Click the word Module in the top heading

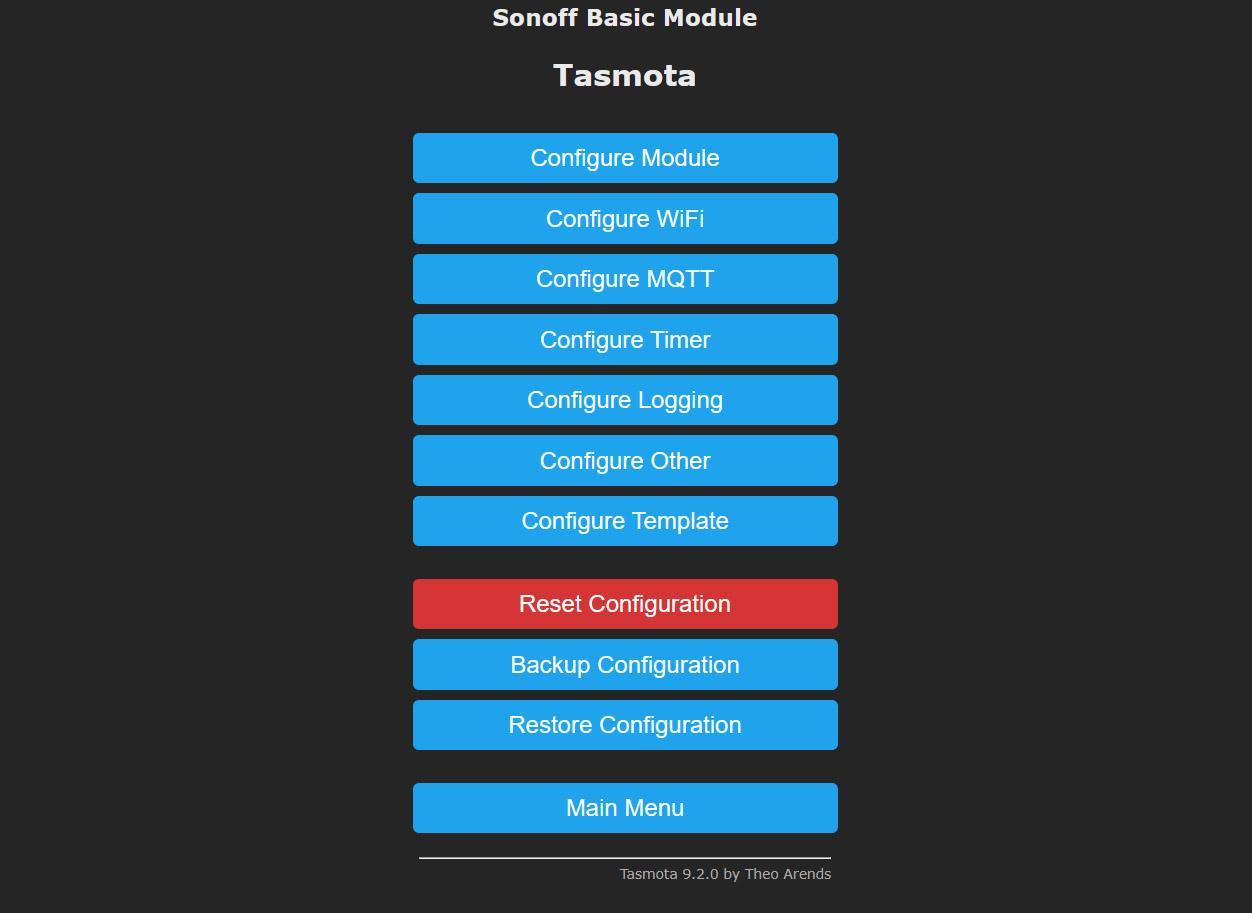715,18
